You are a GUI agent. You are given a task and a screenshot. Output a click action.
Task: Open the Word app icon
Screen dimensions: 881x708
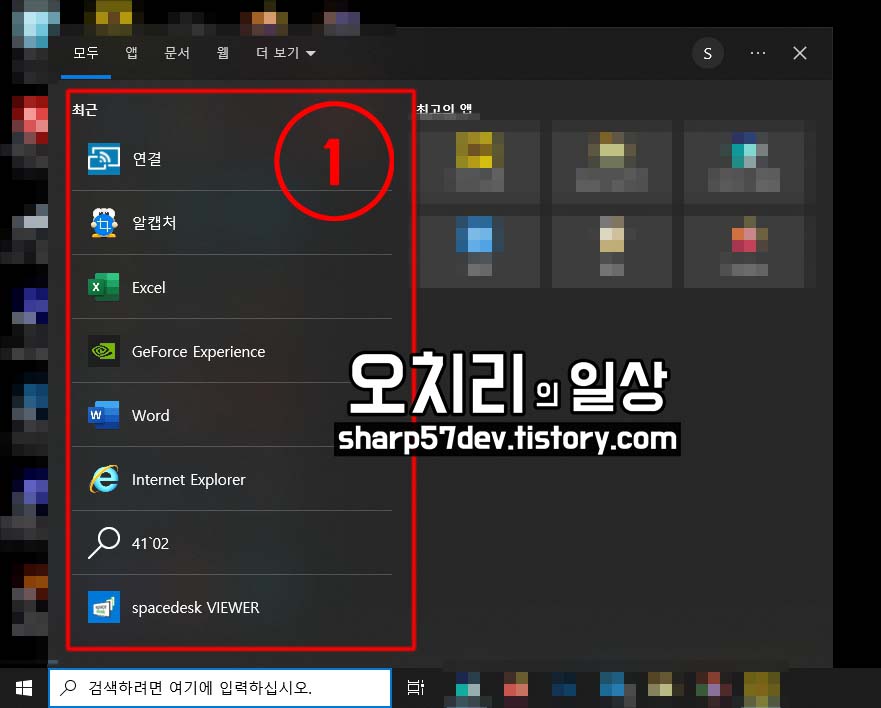(104, 415)
